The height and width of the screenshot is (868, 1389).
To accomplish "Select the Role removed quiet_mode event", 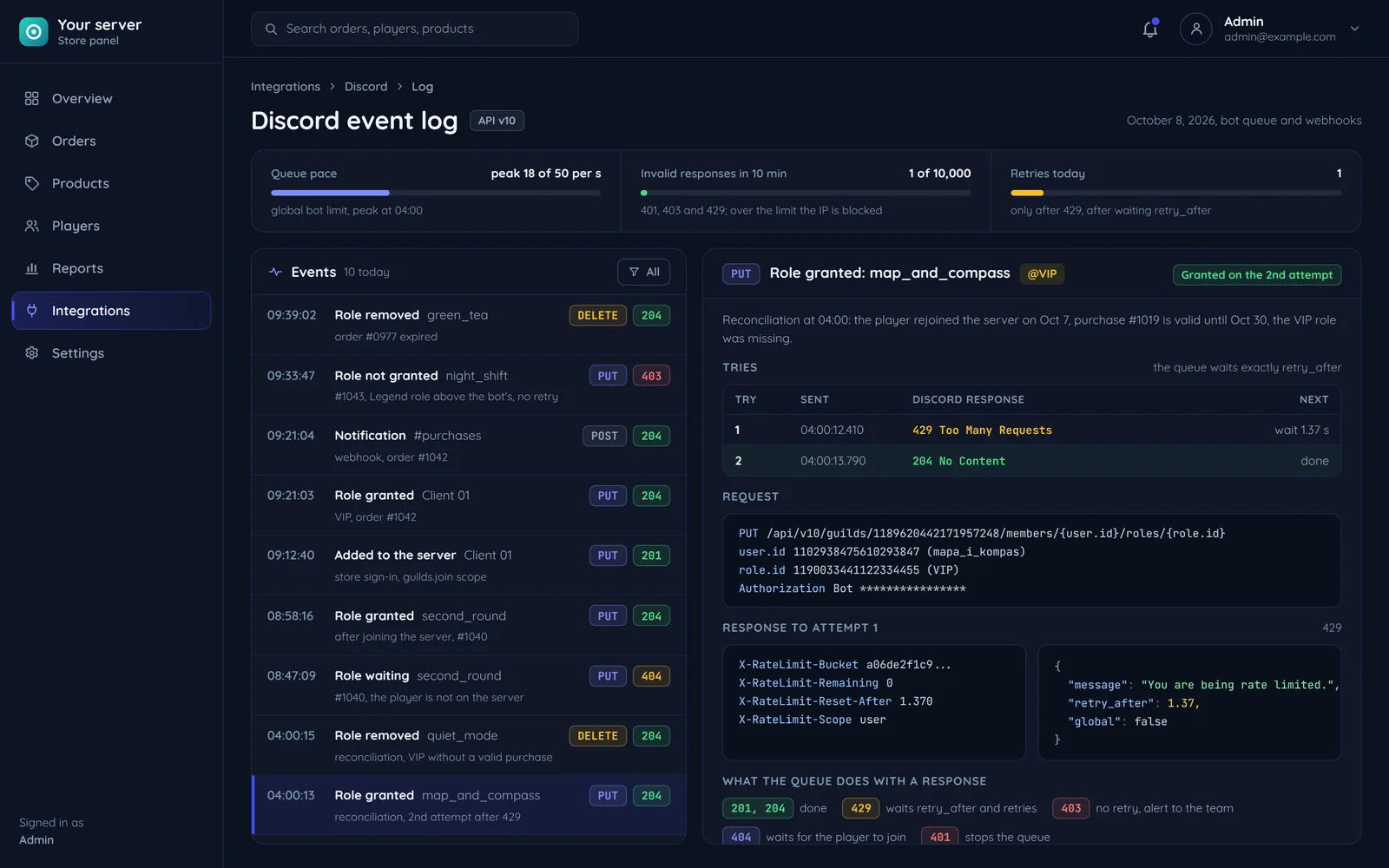I will (469, 746).
